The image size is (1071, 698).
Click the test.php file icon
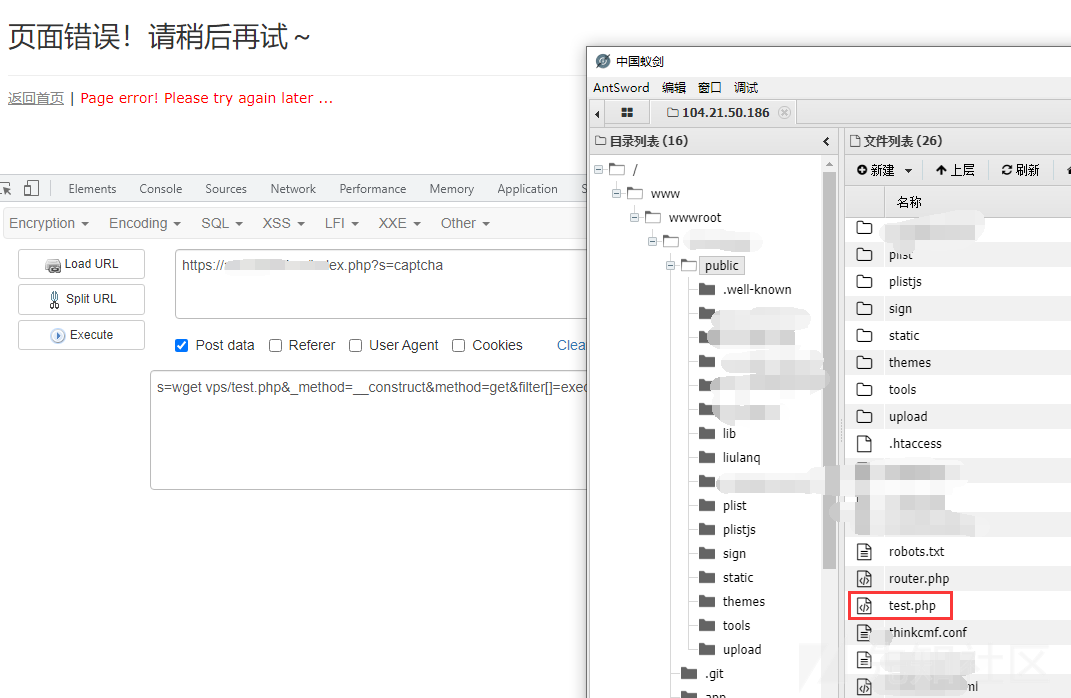click(x=864, y=606)
